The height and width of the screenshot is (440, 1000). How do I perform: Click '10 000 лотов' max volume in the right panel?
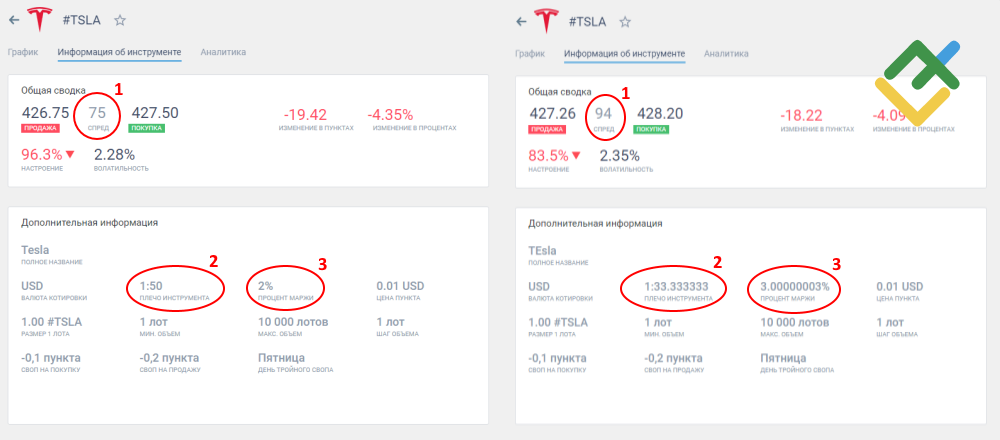pos(797,323)
